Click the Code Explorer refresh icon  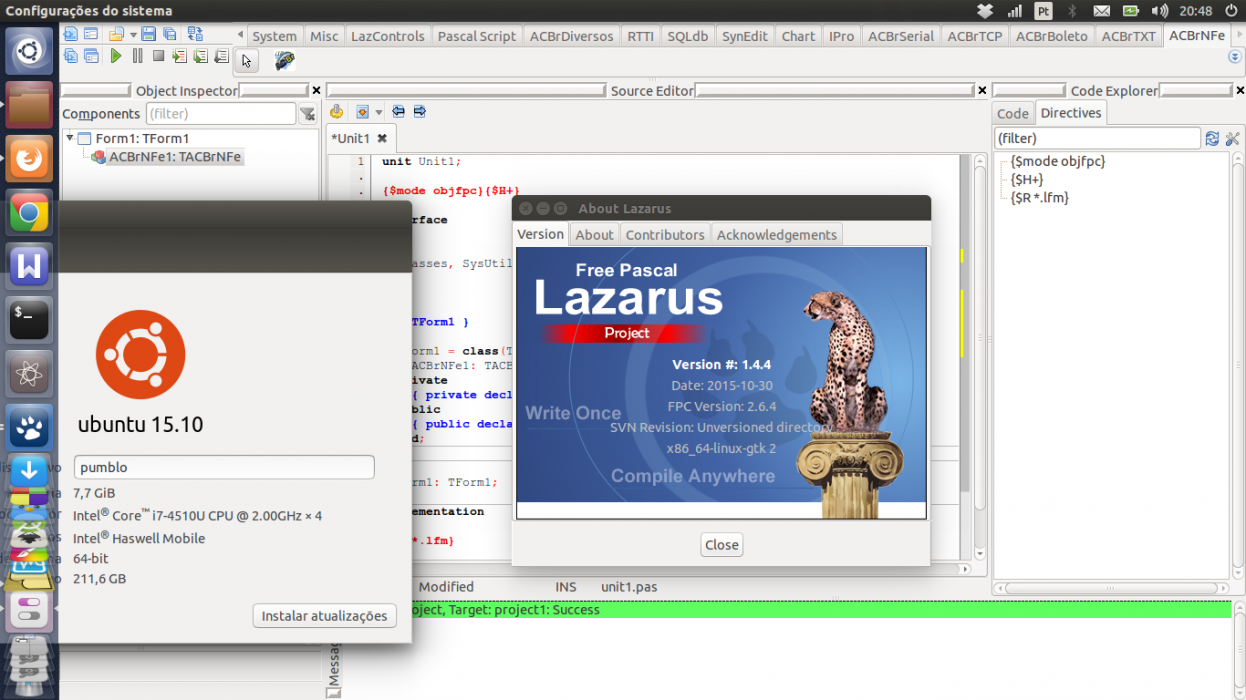coord(1212,138)
